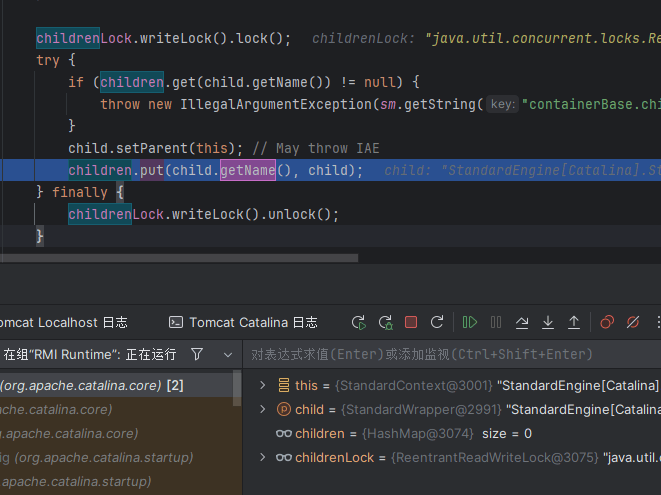Click the Step Out icon

[x=574, y=322]
